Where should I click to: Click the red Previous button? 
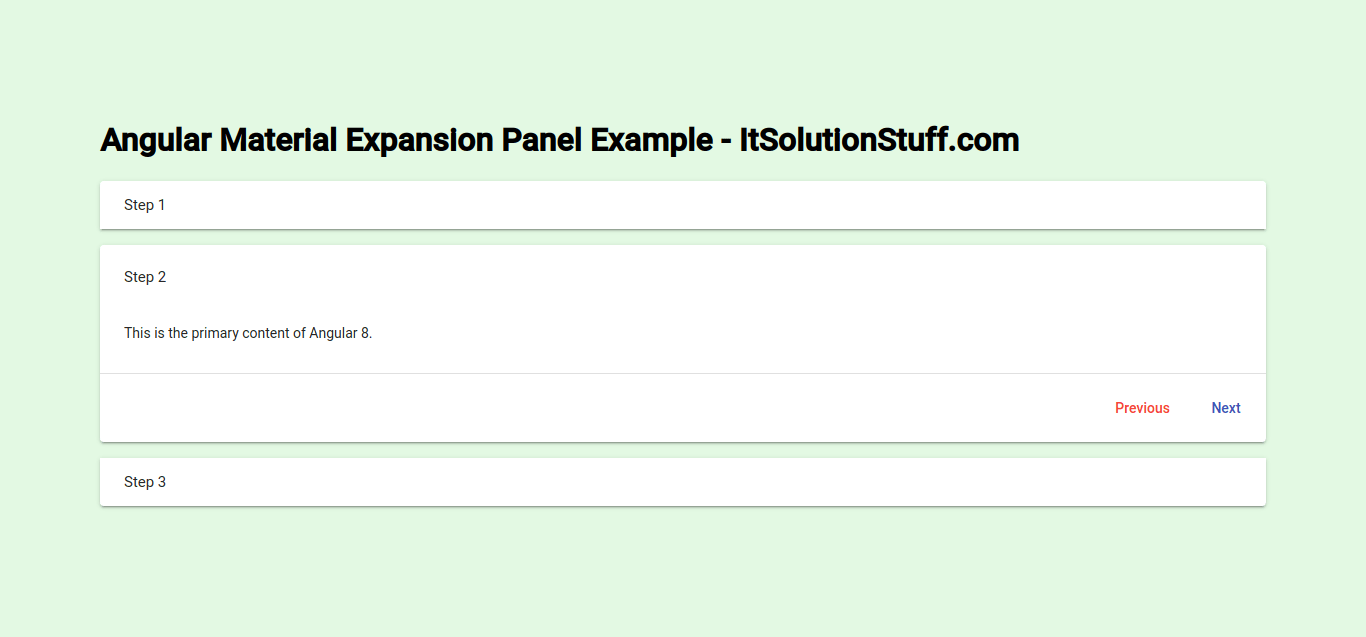click(1142, 408)
